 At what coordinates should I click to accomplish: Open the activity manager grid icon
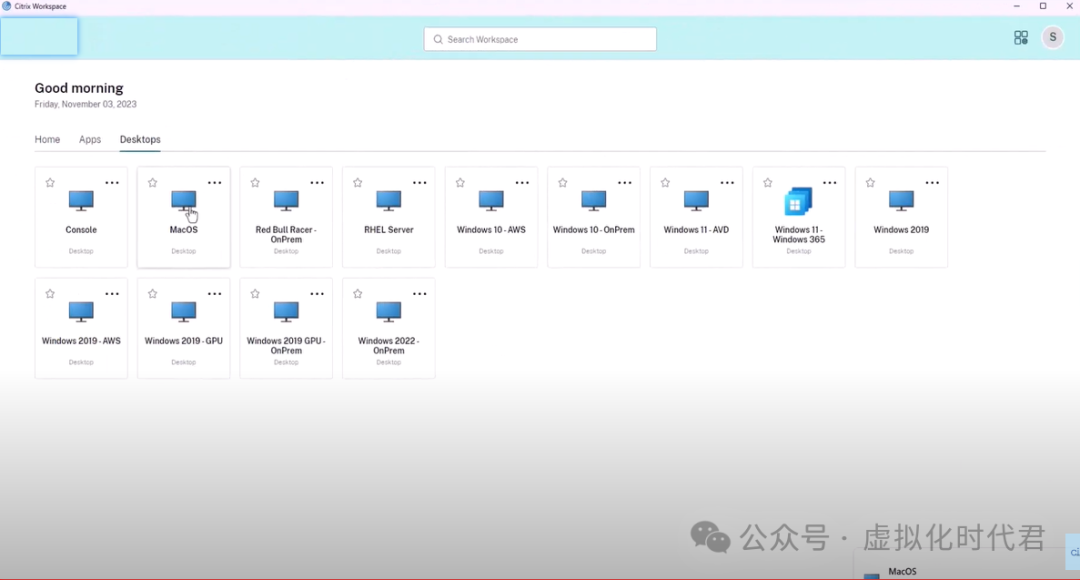(1021, 37)
